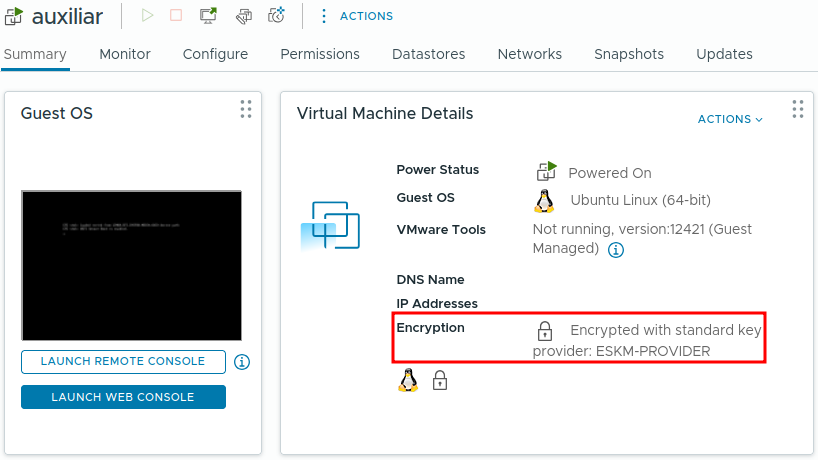The height and width of the screenshot is (460, 818).
Task: Click the three-dot icon beside ACTIONS
Action: pos(324,16)
